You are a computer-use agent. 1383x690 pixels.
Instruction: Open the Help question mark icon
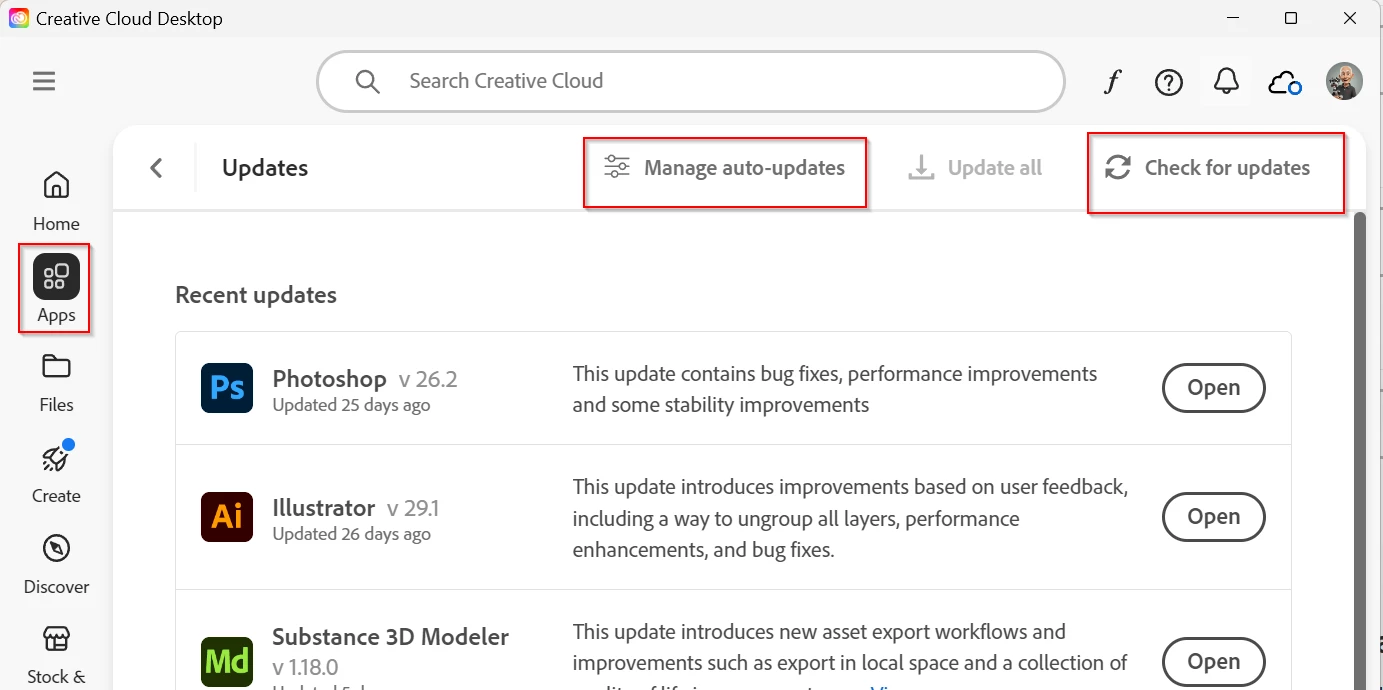pos(1169,82)
